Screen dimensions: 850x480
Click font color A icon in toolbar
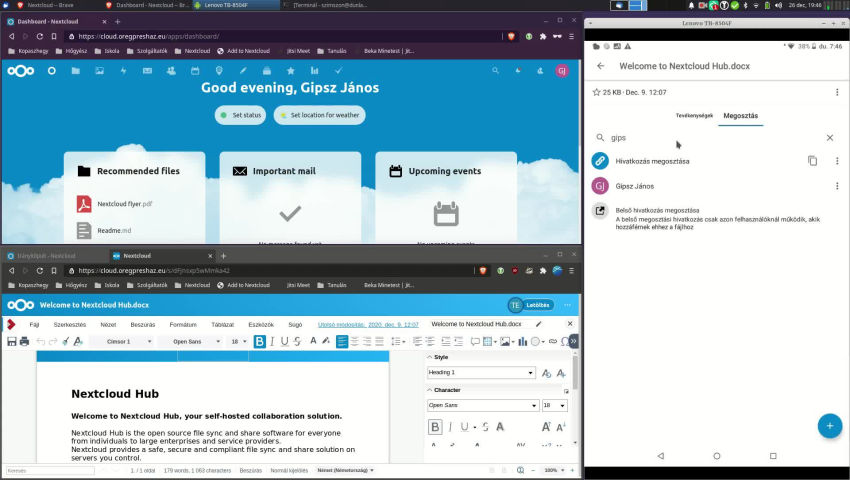coord(313,341)
